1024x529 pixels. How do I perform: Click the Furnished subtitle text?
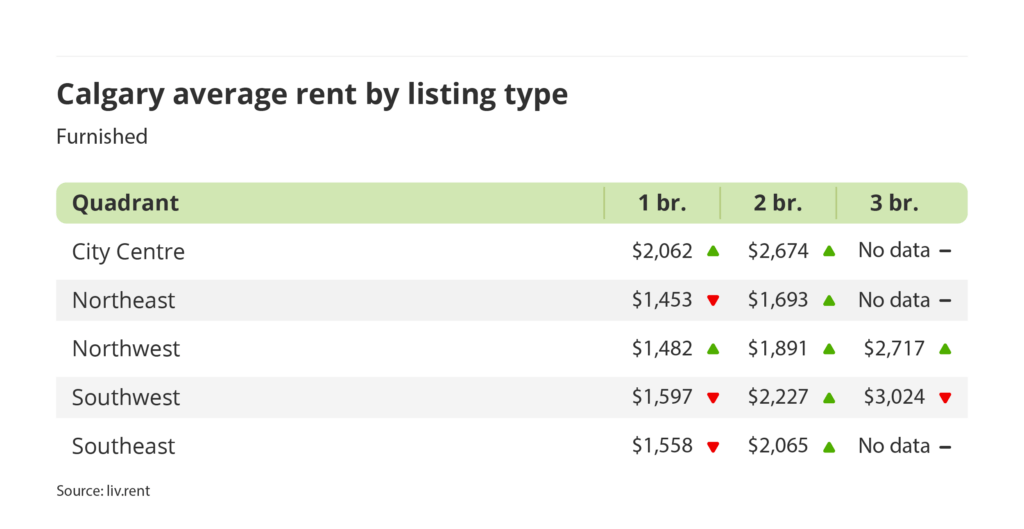102,136
